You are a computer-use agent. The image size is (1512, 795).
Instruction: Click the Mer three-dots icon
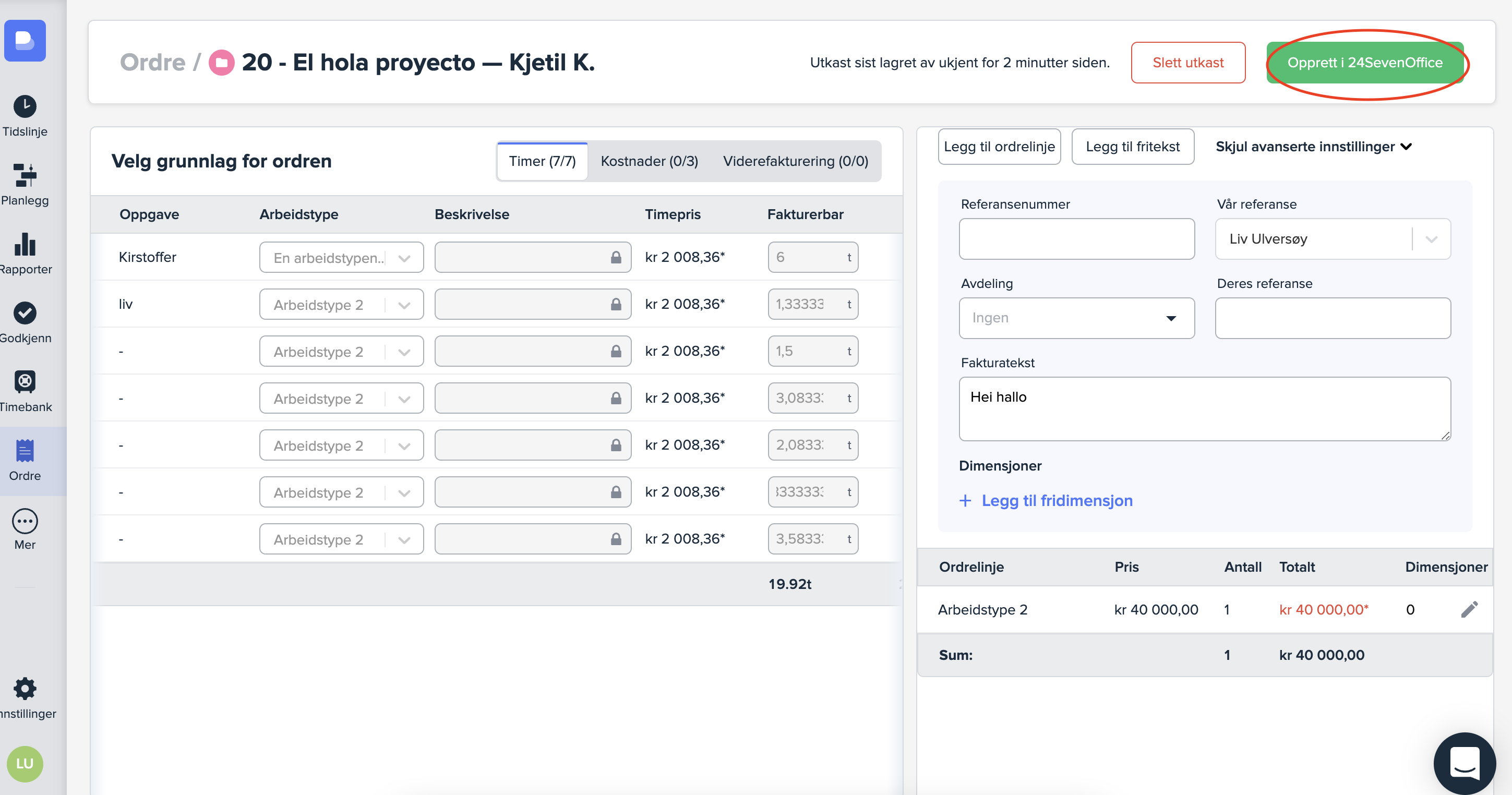25,521
